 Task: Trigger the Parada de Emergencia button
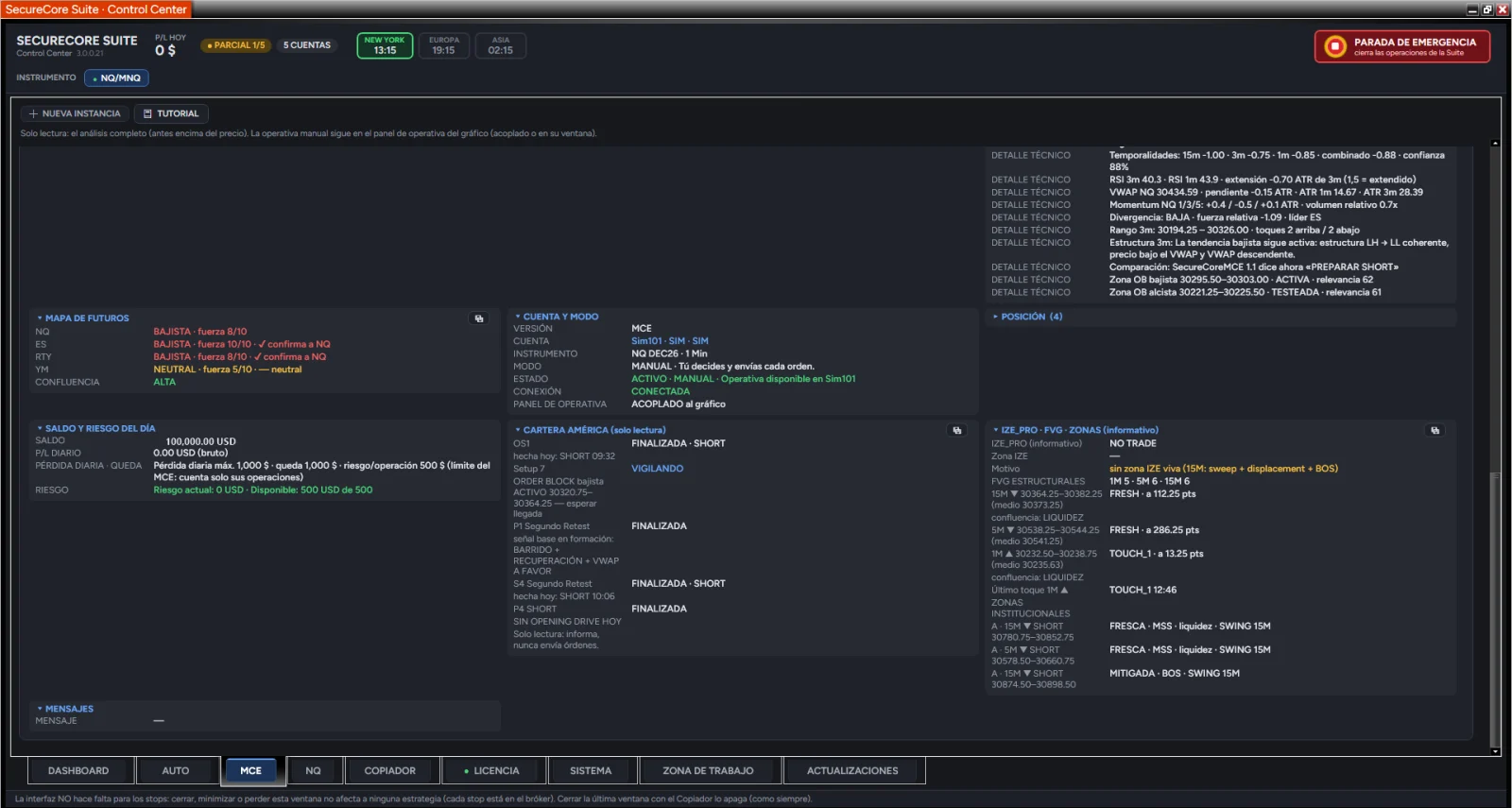(x=1402, y=46)
